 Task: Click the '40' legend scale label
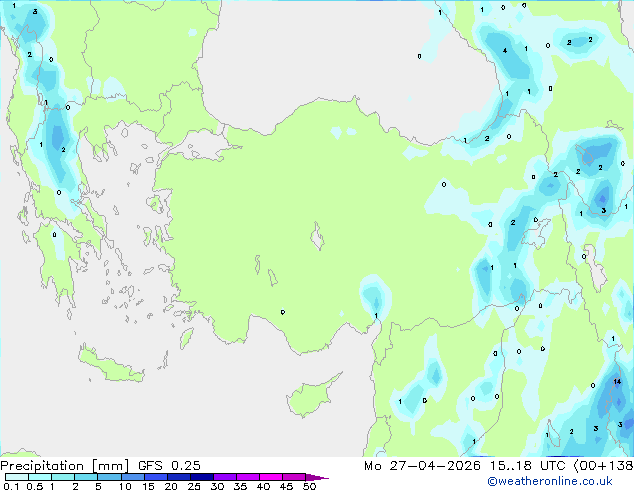click(263, 486)
